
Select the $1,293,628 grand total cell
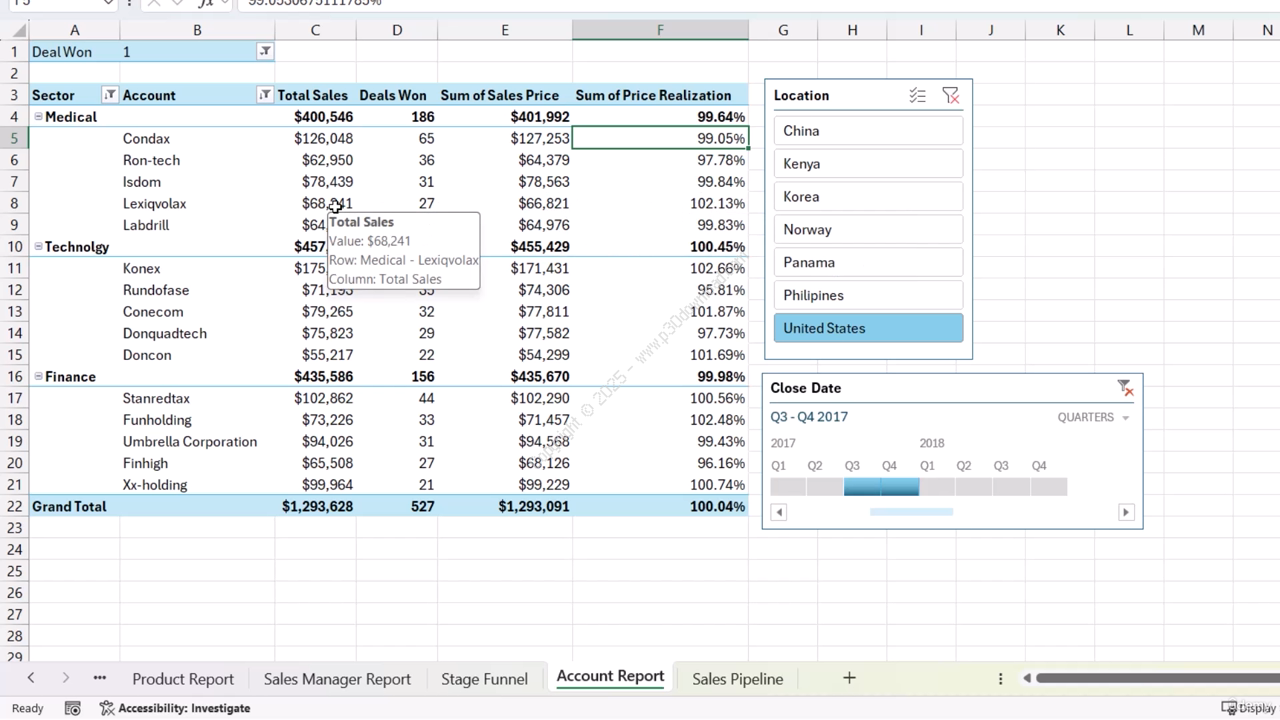[x=315, y=507]
